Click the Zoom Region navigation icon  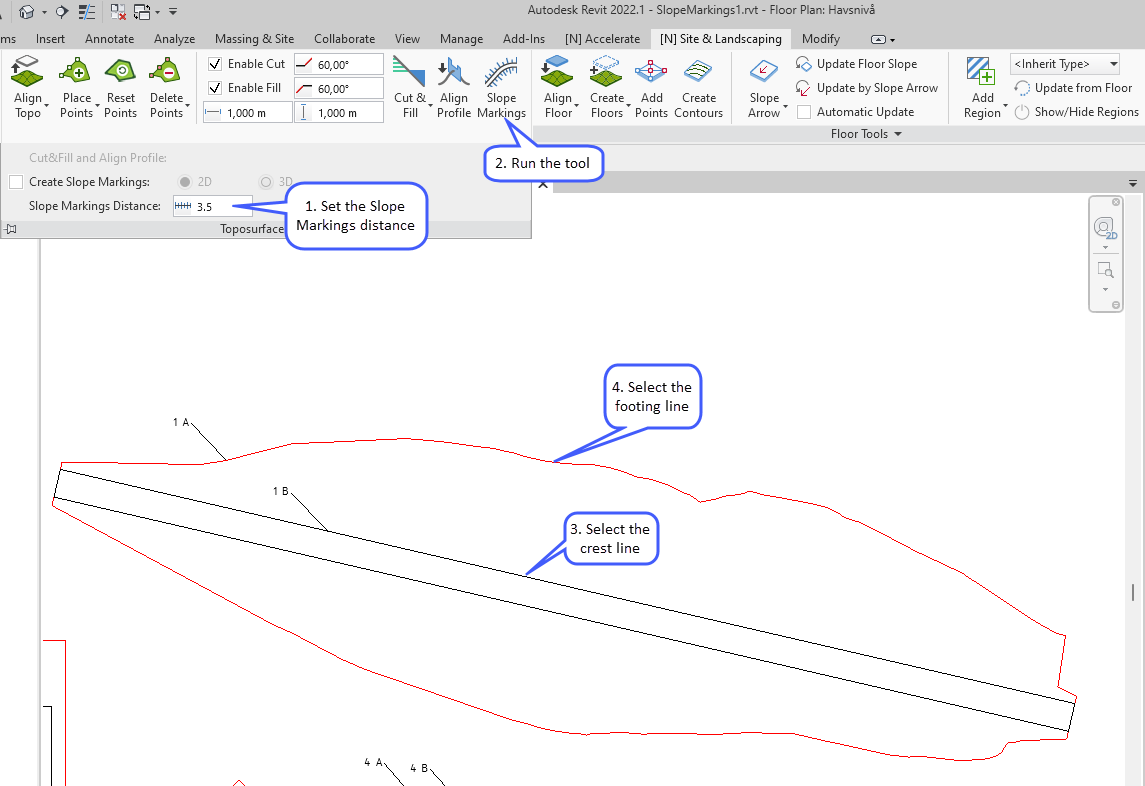tap(1106, 270)
